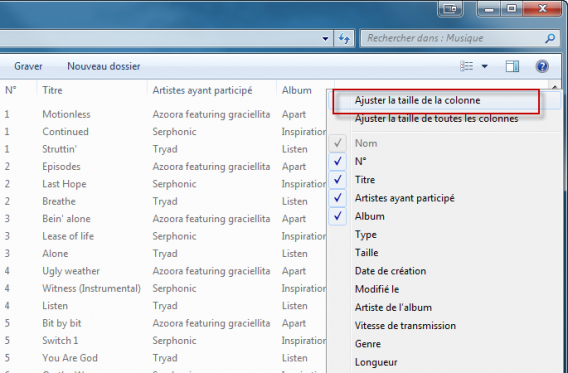
Task: Select the track Struttin'
Action: coord(59,149)
